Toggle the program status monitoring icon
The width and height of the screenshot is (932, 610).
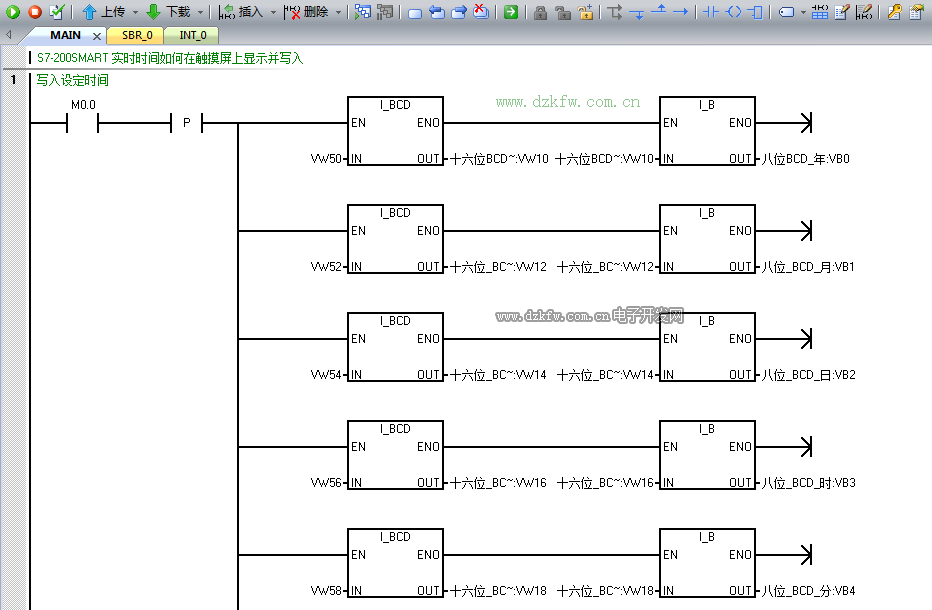click(362, 12)
